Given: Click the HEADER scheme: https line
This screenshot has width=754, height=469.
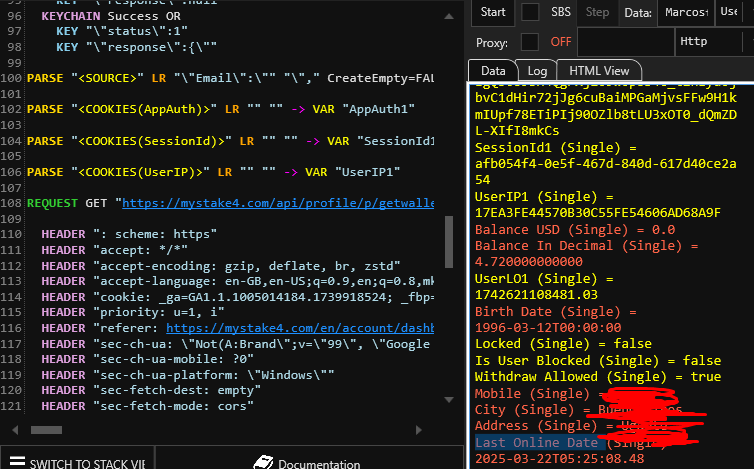Looking at the screenshot, I should (129, 234).
